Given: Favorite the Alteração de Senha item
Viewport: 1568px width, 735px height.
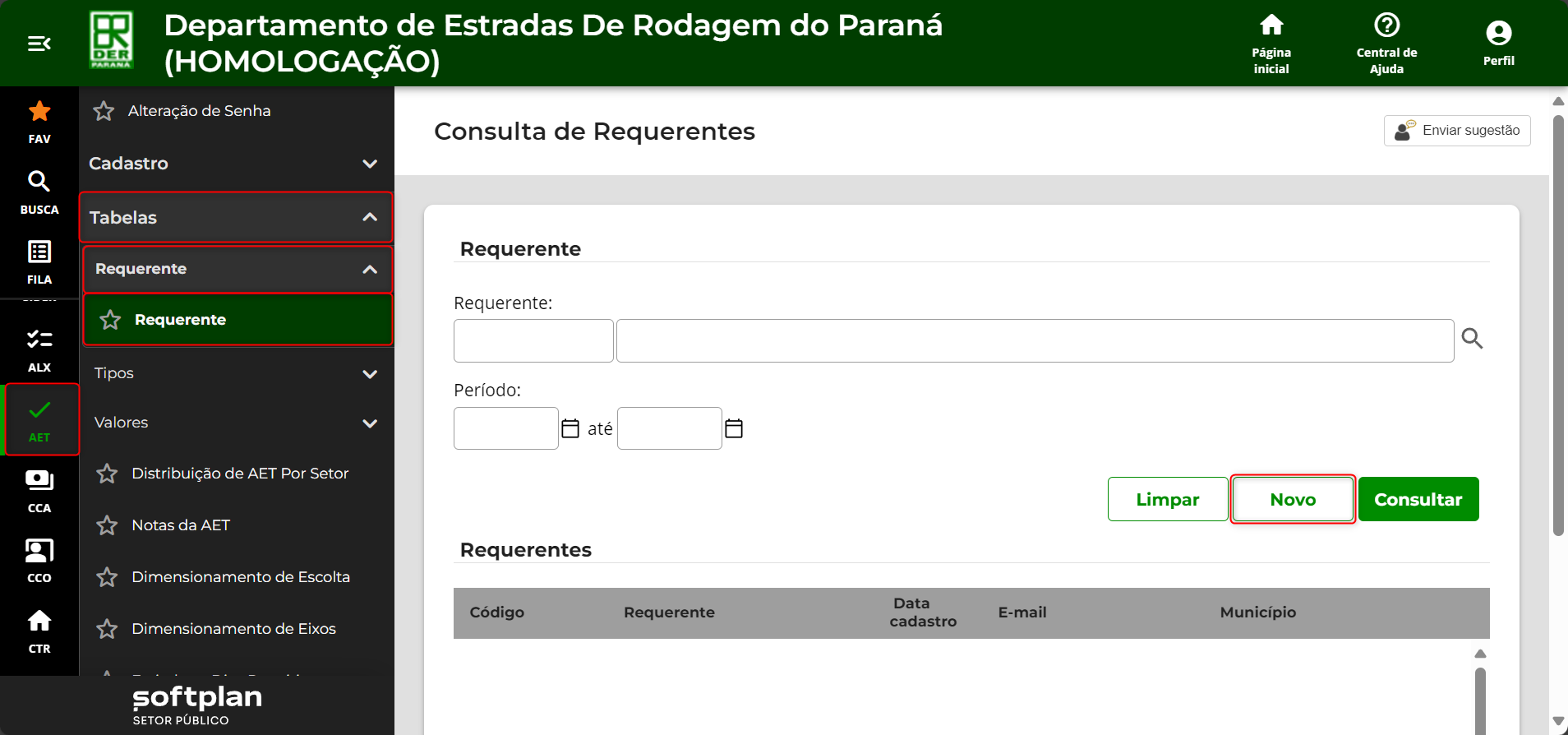Looking at the screenshot, I should [x=104, y=111].
